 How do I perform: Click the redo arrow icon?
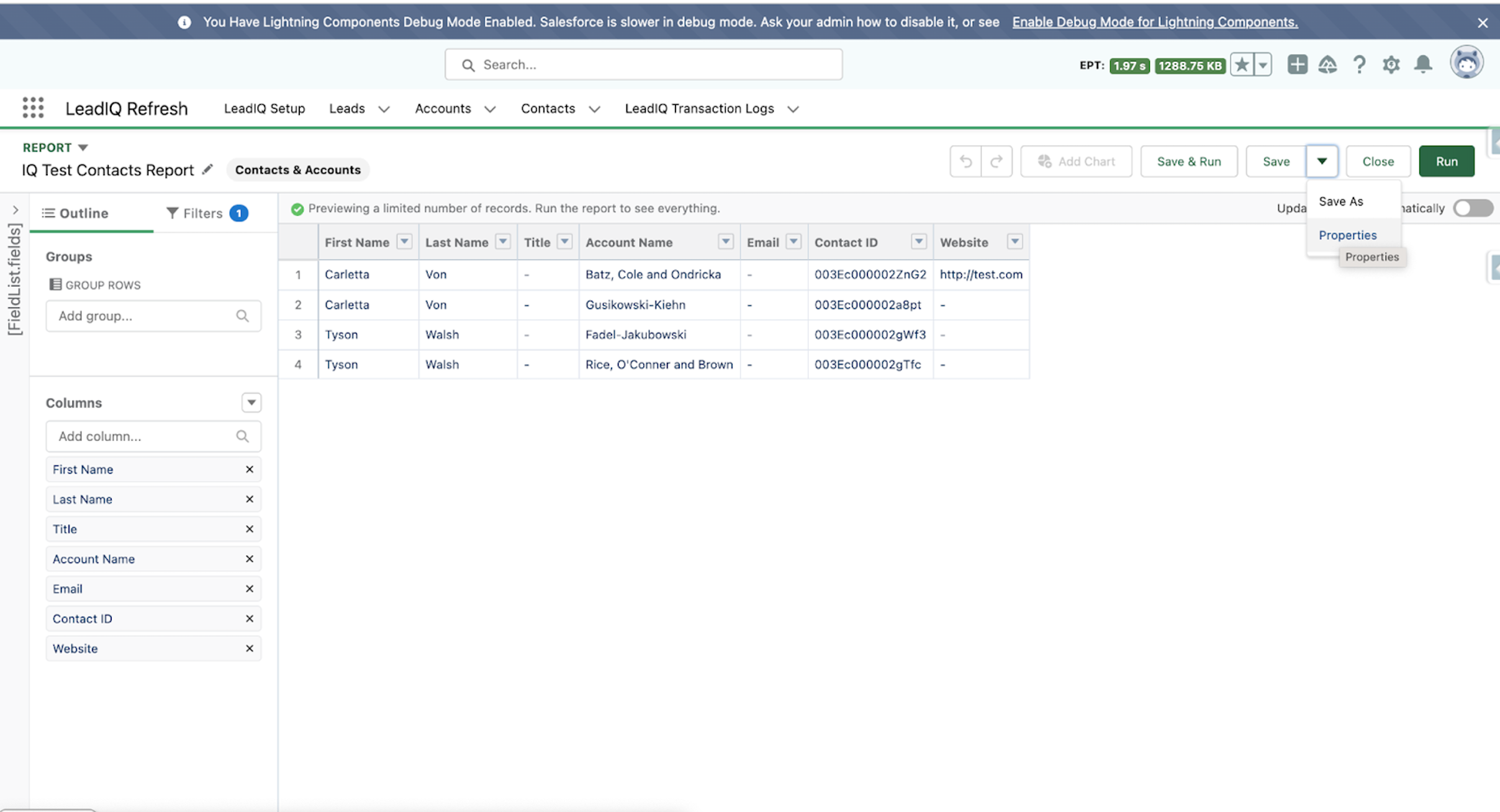tap(996, 161)
